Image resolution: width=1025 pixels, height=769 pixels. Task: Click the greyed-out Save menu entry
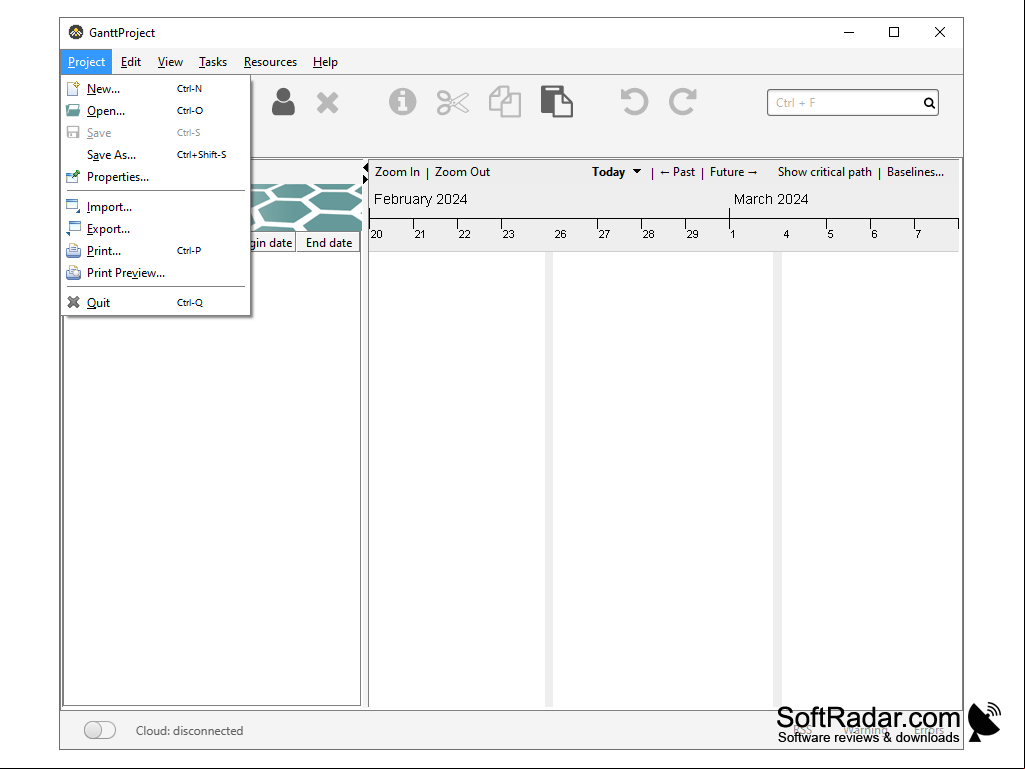(156, 133)
